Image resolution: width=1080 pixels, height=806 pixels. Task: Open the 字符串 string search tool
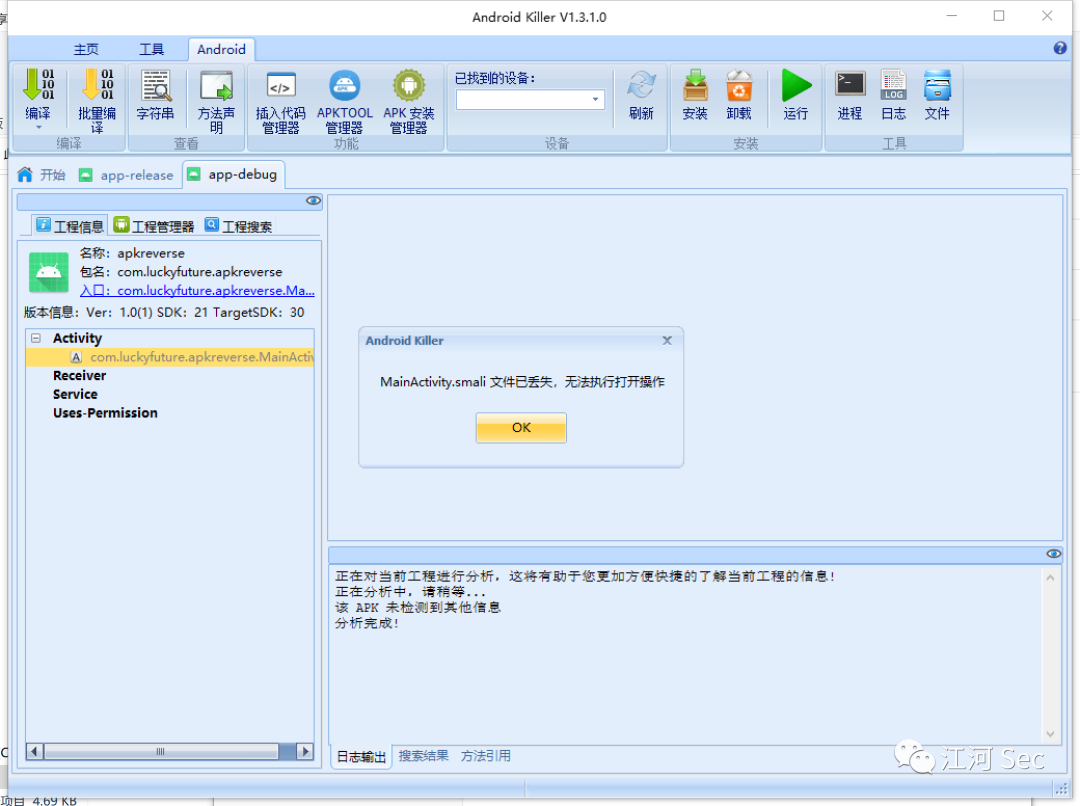(155, 95)
